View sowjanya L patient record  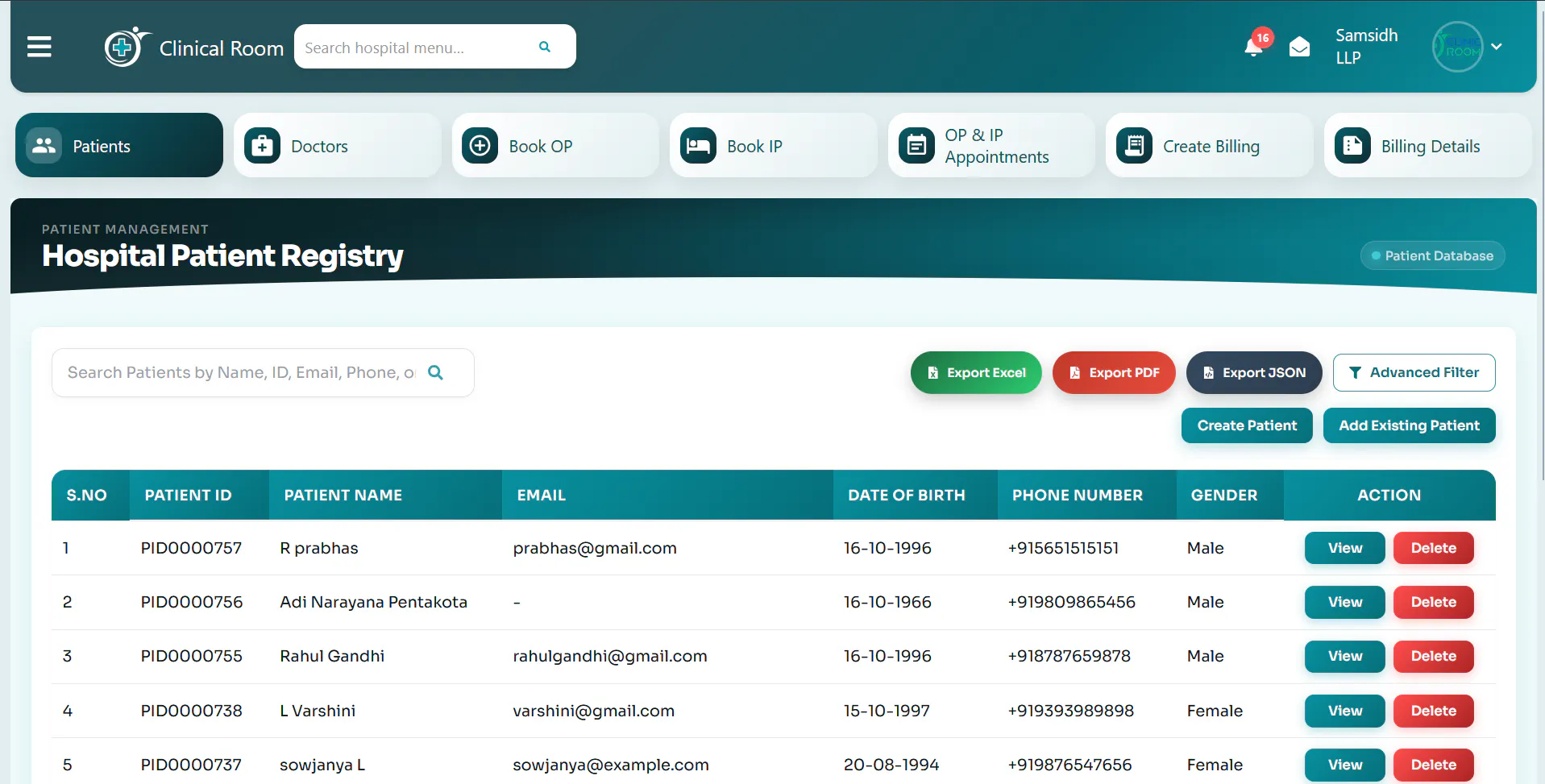click(1344, 765)
